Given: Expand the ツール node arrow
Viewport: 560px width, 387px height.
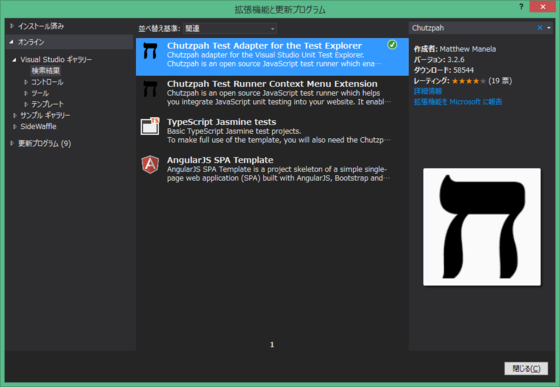Looking at the screenshot, I should click(x=26, y=93).
